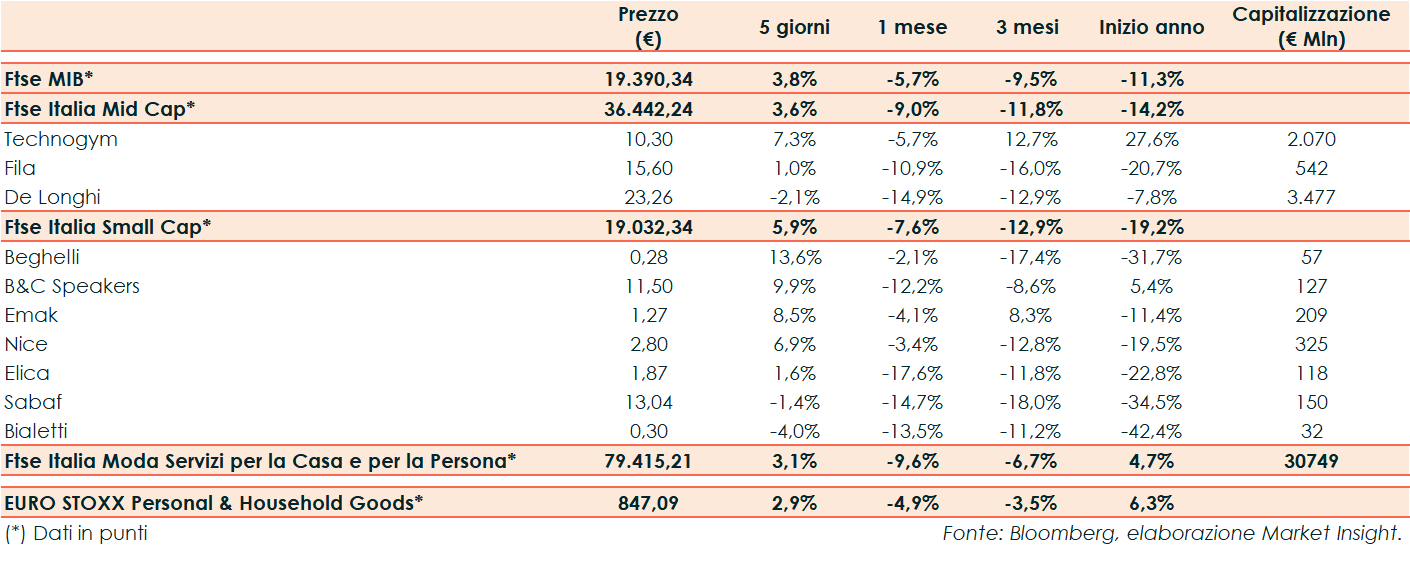1410x576 pixels.
Task: Select the 5 giorni column header
Action: pos(795,28)
